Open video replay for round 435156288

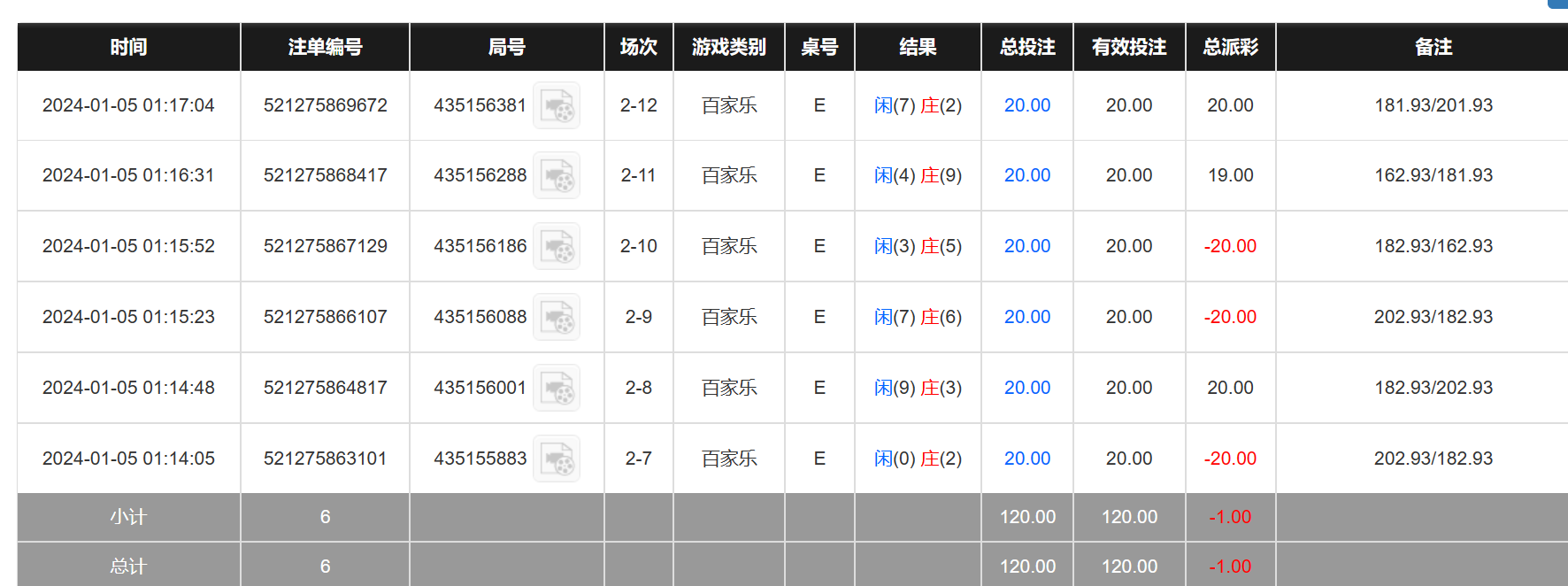557,176
